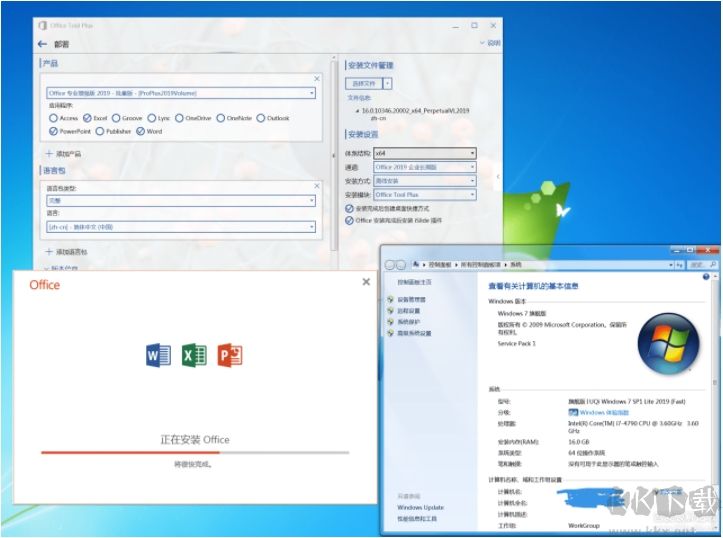Click the PowerPoint icon in Office installer

pyautogui.click(x=230, y=355)
